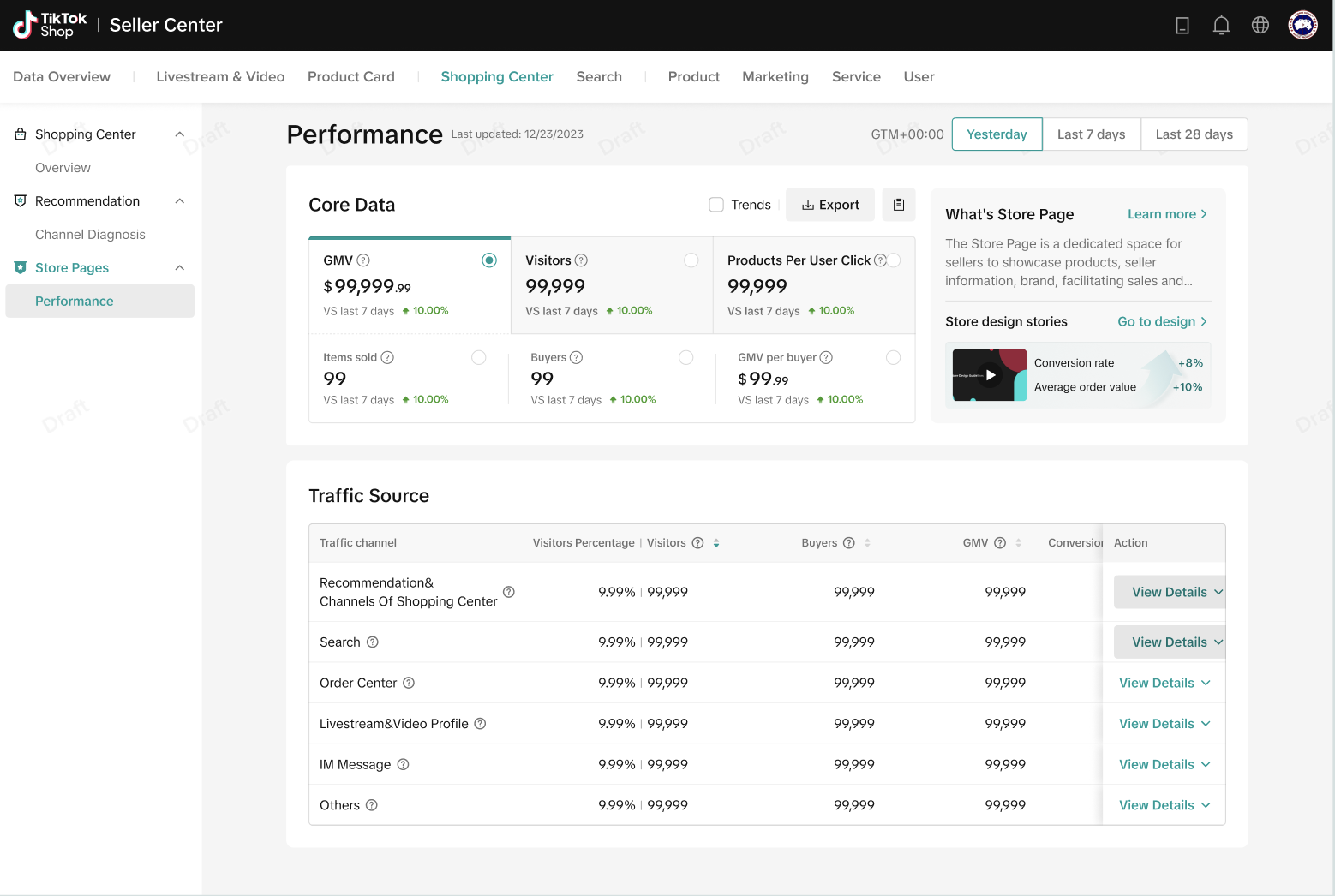Screen dimensions: 1335x896
Task: Open the mobile device icon in header
Action: click(1182, 26)
